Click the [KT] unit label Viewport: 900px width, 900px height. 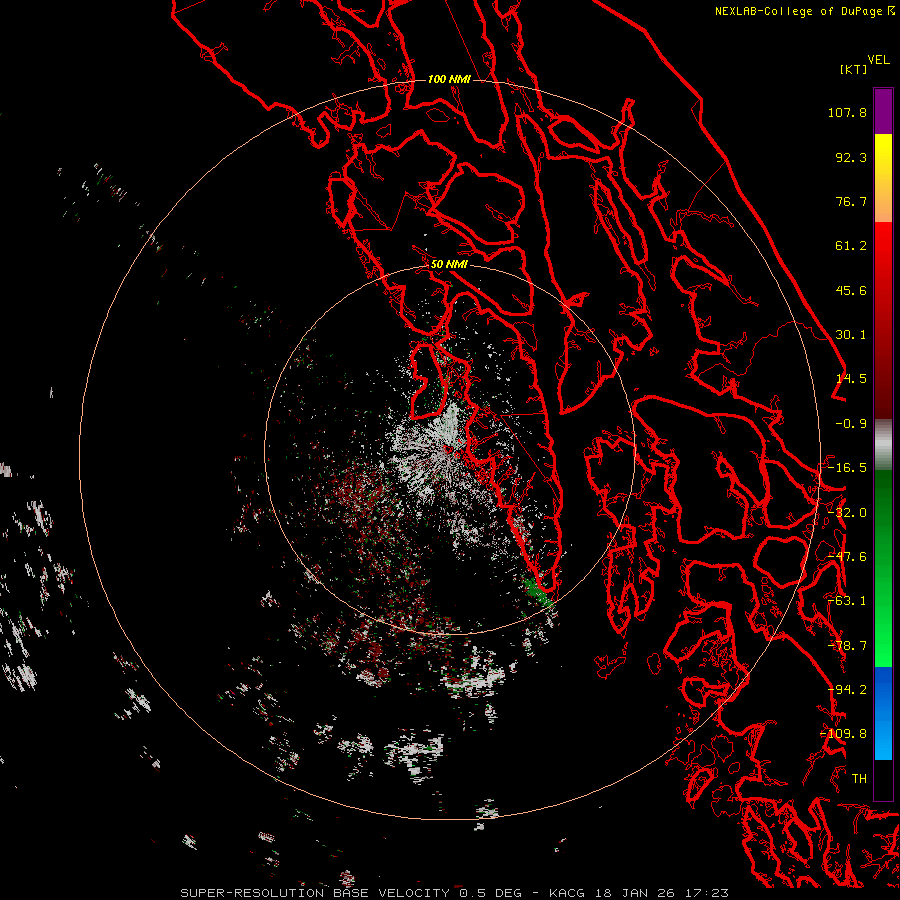click(854, 69)
